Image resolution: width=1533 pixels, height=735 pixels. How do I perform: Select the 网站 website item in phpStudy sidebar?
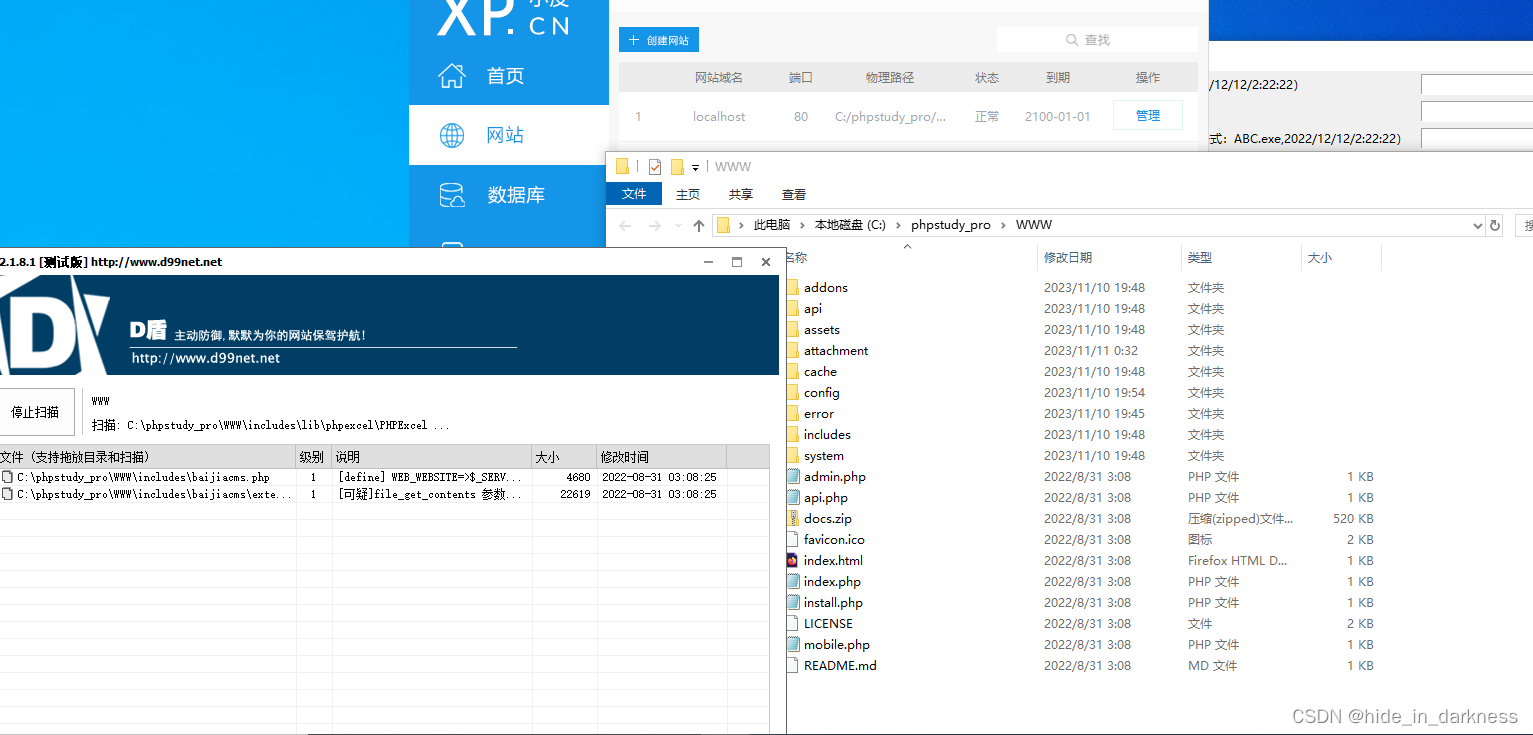click(508, 135)
